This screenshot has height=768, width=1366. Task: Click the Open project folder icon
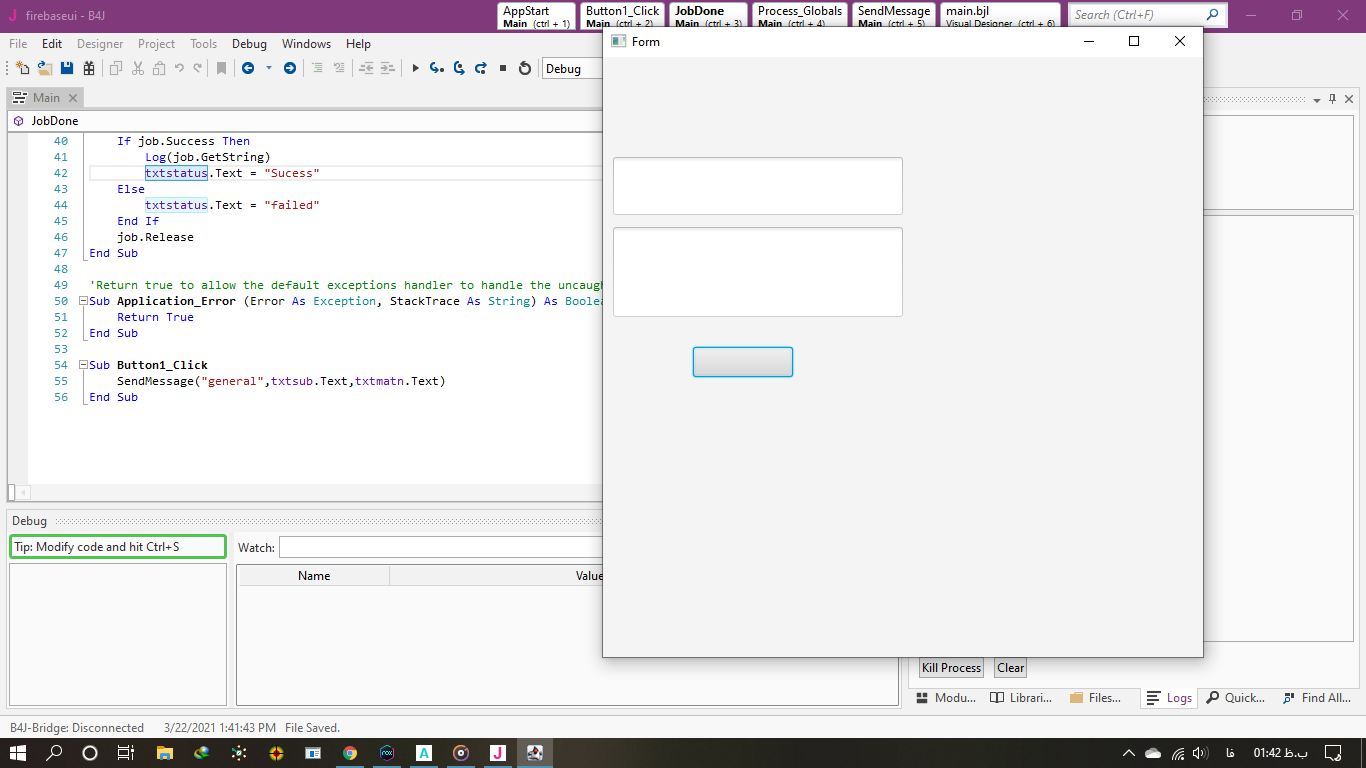(45, 68)
